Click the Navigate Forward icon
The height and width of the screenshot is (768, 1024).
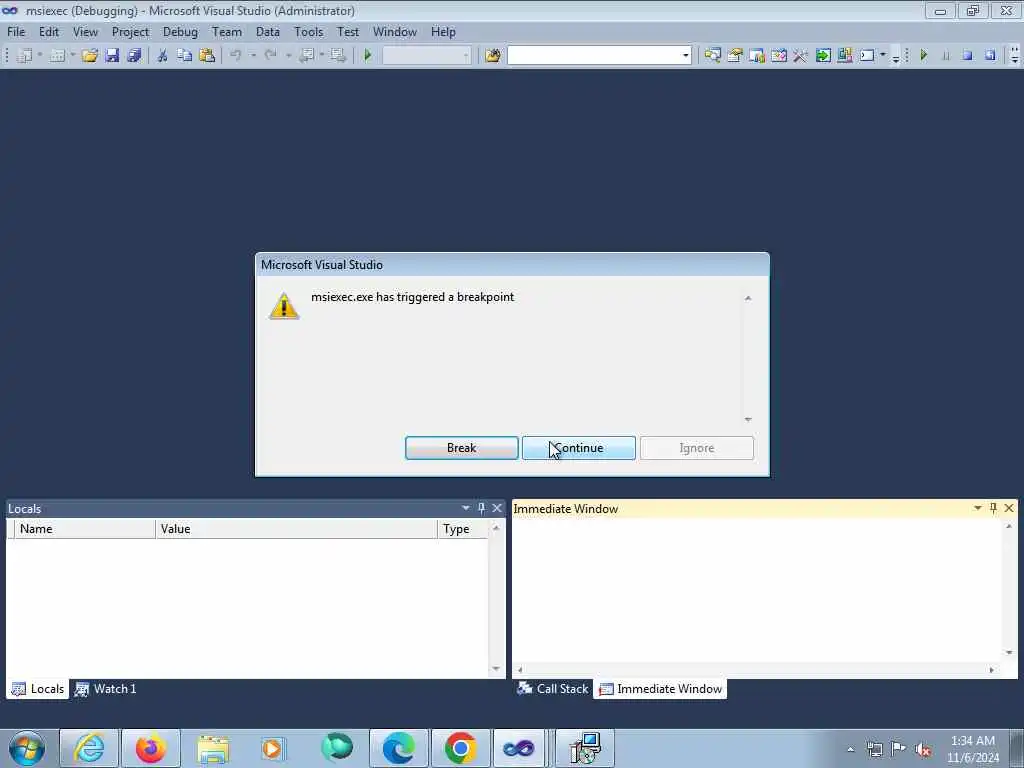point(338,56)
